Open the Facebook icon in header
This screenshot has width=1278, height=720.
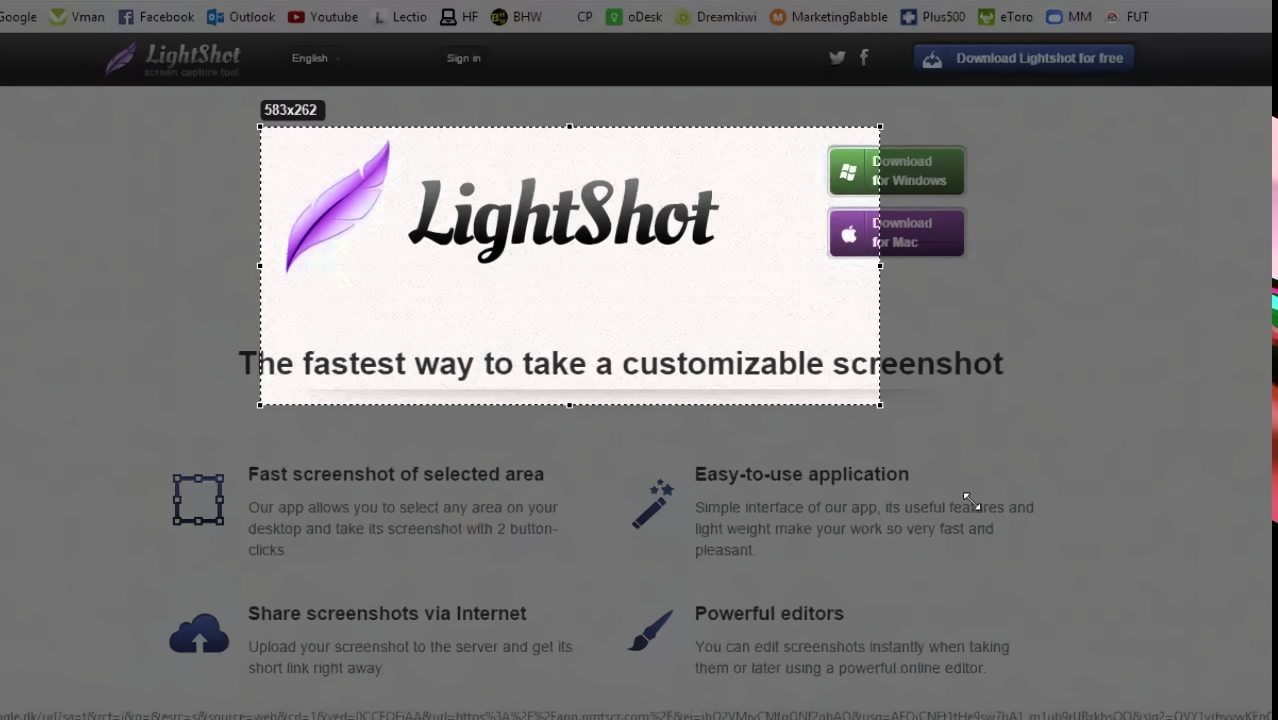(864, 58)
